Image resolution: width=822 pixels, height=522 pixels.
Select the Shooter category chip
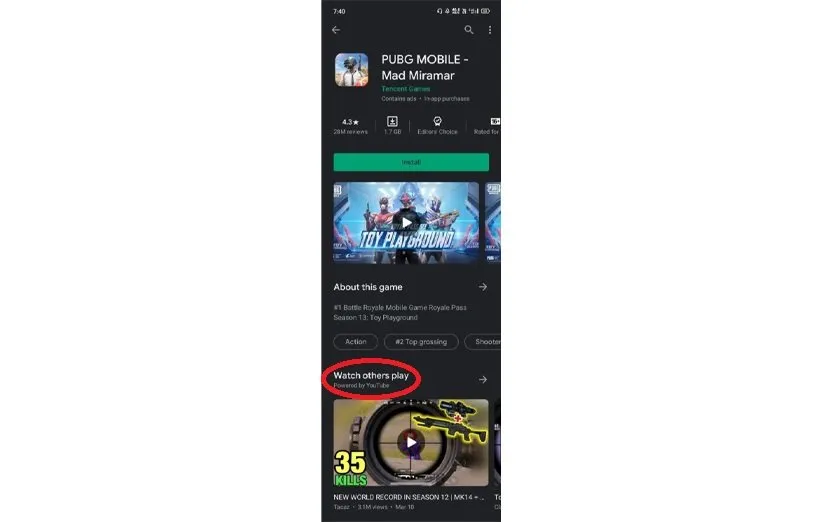[485, 342]
